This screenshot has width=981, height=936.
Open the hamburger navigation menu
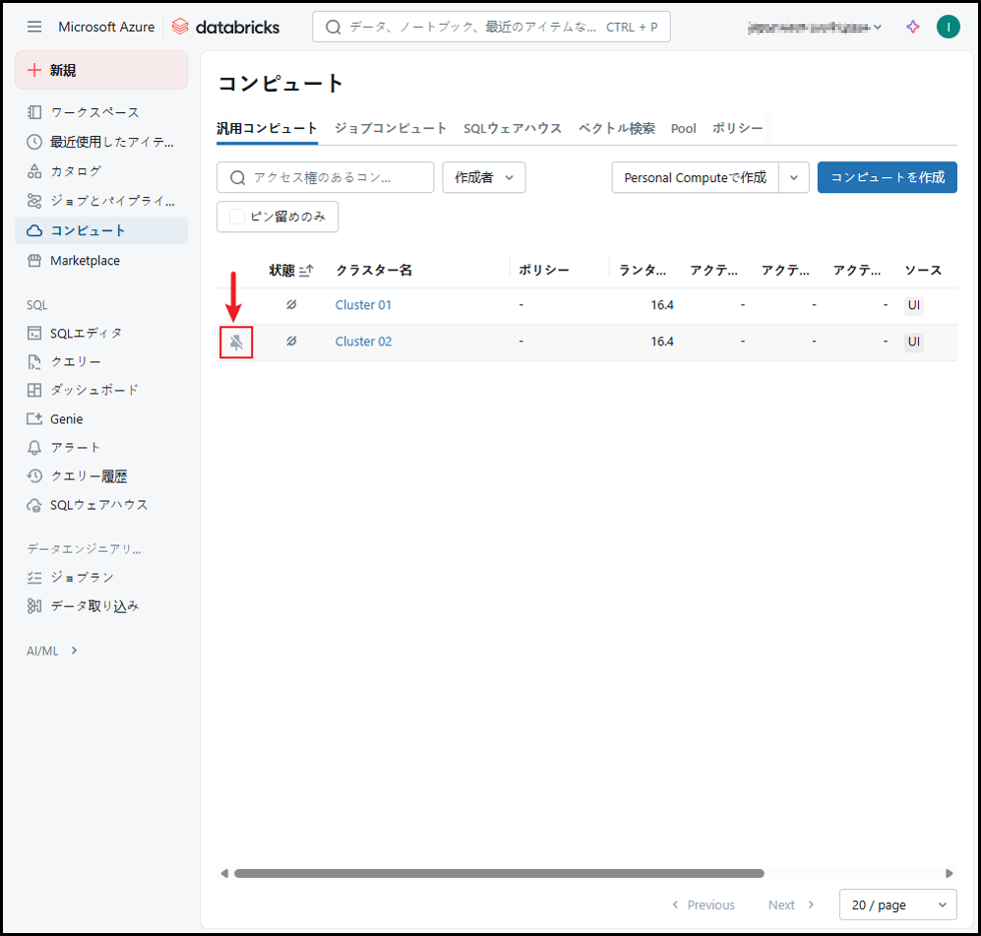(35, 27)
